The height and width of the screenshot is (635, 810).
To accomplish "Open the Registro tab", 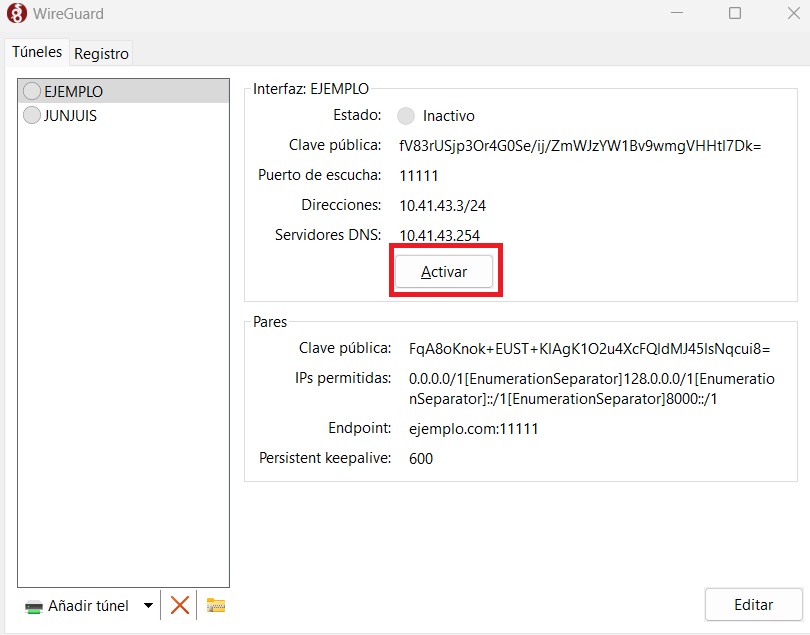I will coord(101,53).
